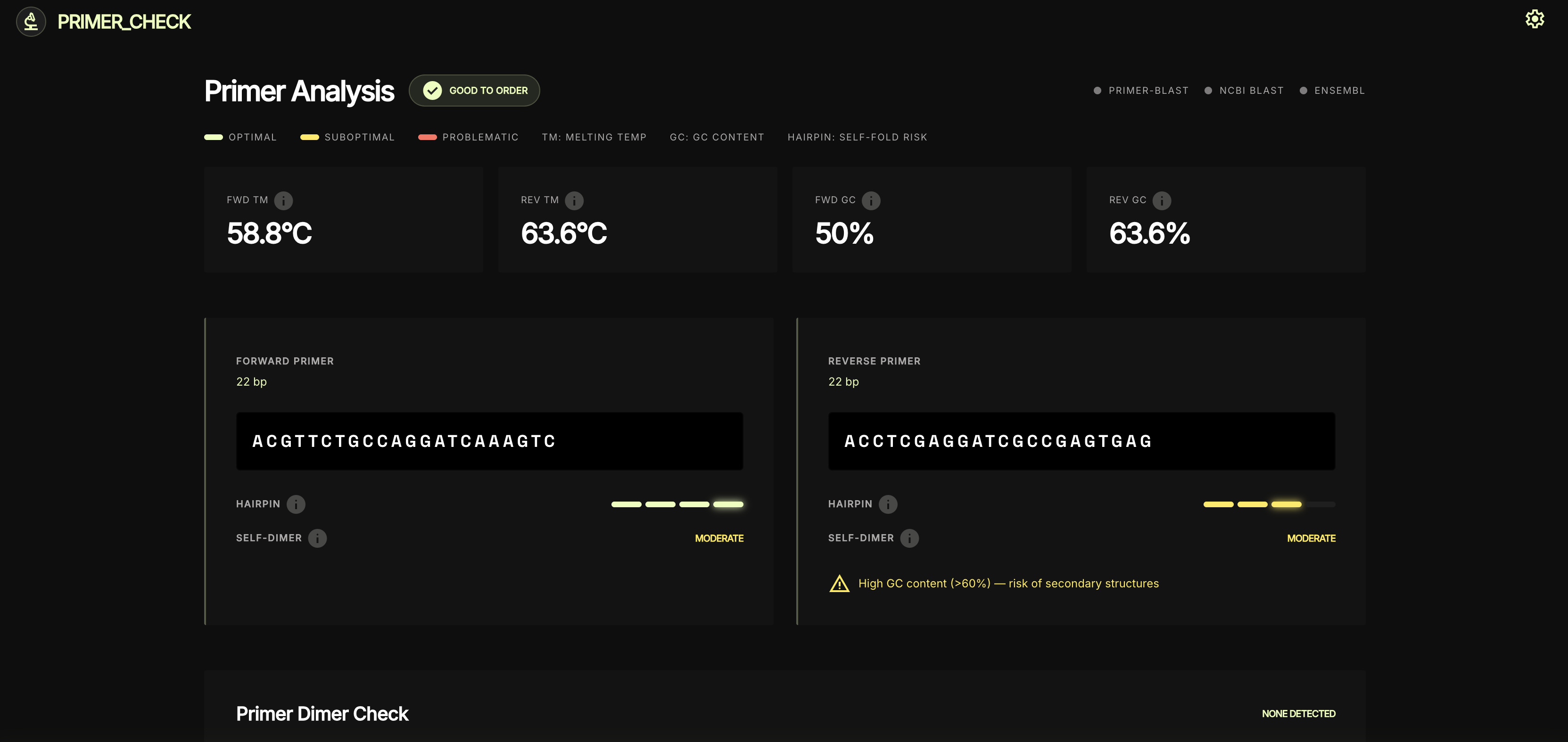Open forward primer Self-Dimer info icon
Viewport: 1568px width, 742px height.
(x=317, y=538)
